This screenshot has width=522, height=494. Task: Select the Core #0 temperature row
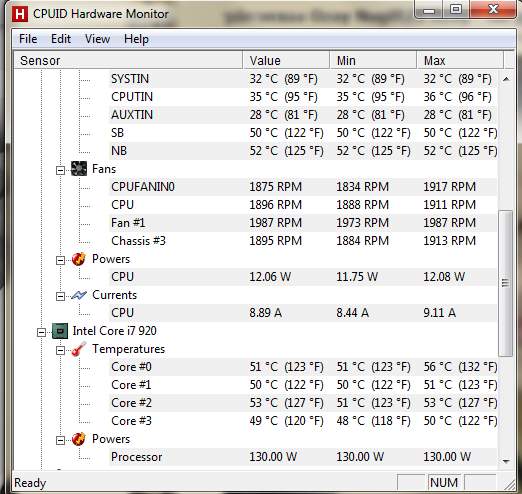pyautogui.click(x=303, y=367)
